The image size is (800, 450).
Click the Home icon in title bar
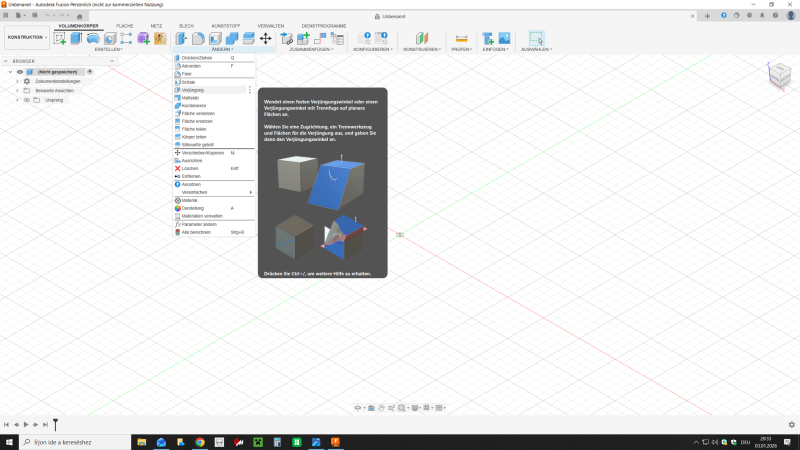pos(80,16)
